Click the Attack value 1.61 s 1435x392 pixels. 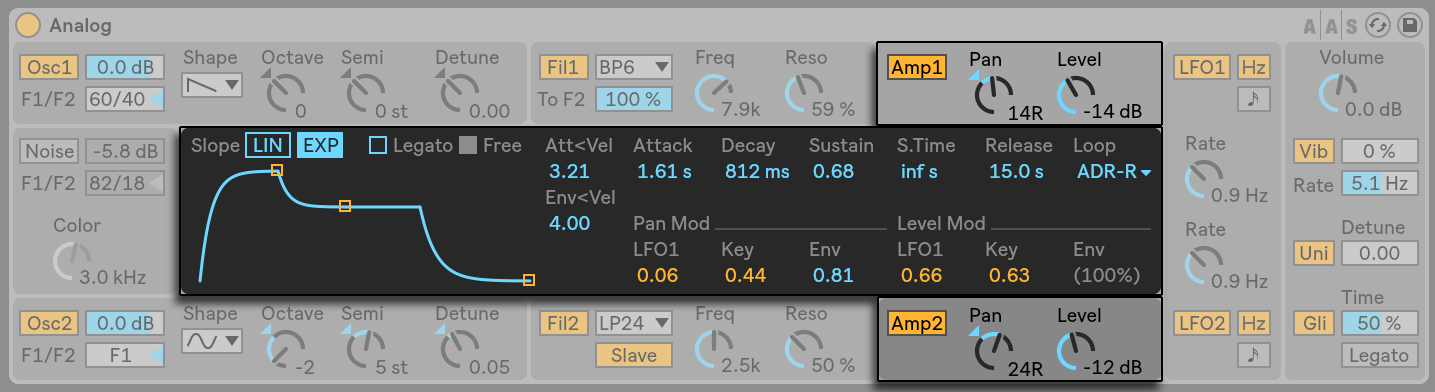pos(663,171)
